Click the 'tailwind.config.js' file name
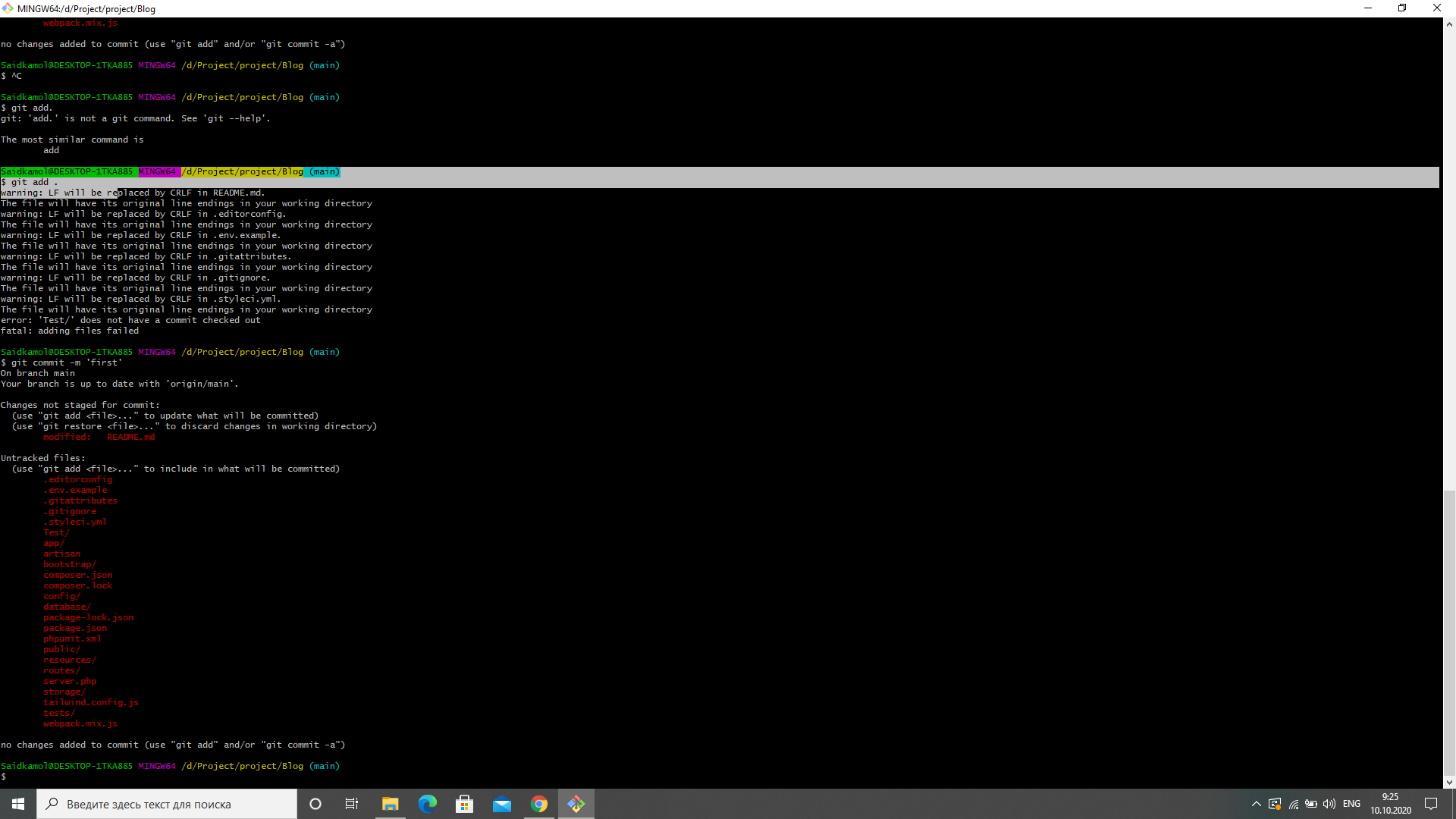This screenshot has width=1456, height=819. (x=91, y=702)
